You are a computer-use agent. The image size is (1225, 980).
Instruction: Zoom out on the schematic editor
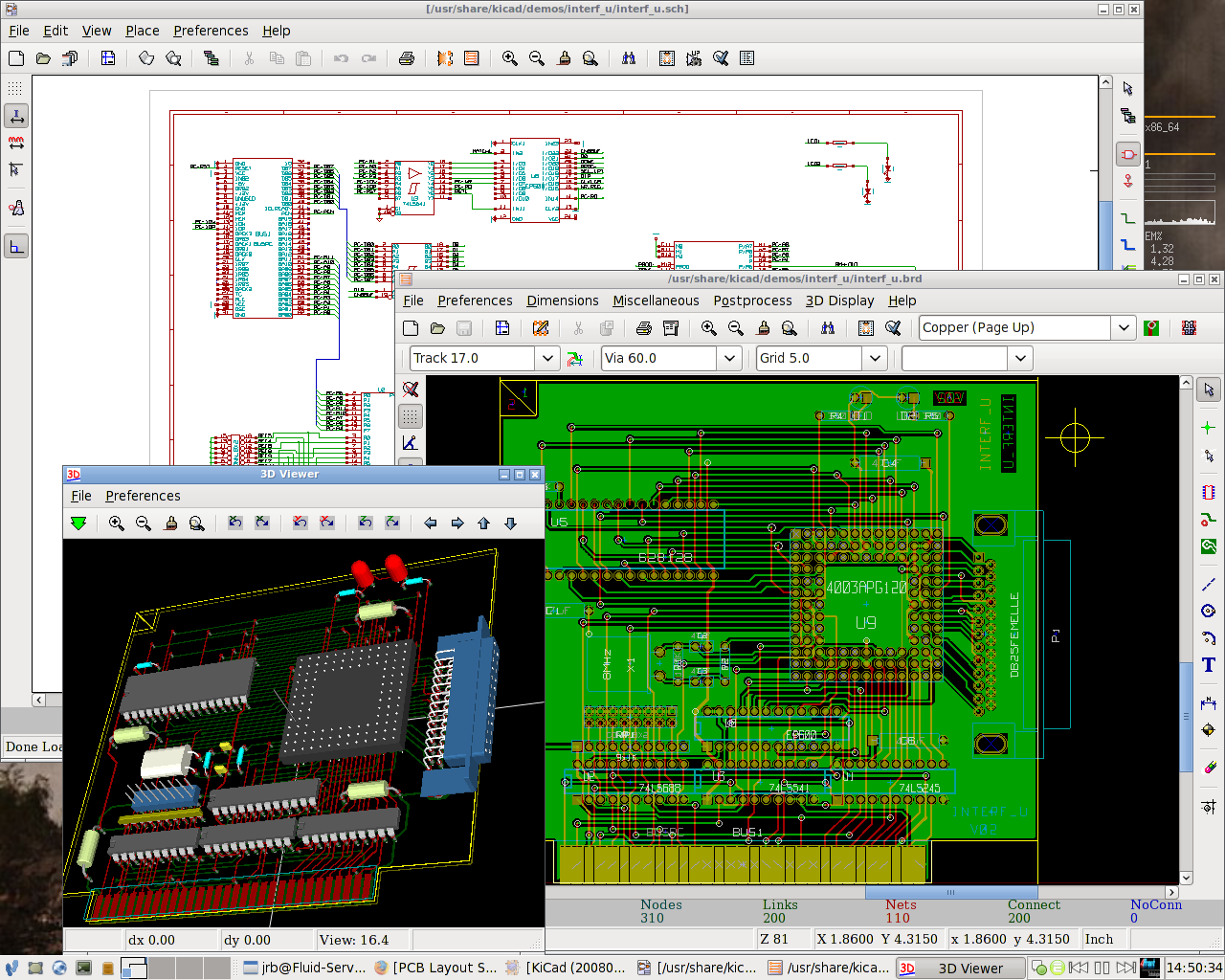pyautogui.click(x=537, y=58)
